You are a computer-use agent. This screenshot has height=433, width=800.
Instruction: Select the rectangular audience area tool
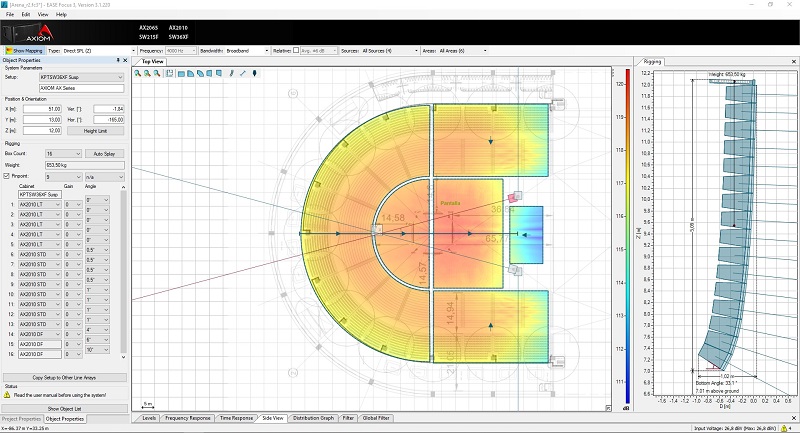click(181, 74)
